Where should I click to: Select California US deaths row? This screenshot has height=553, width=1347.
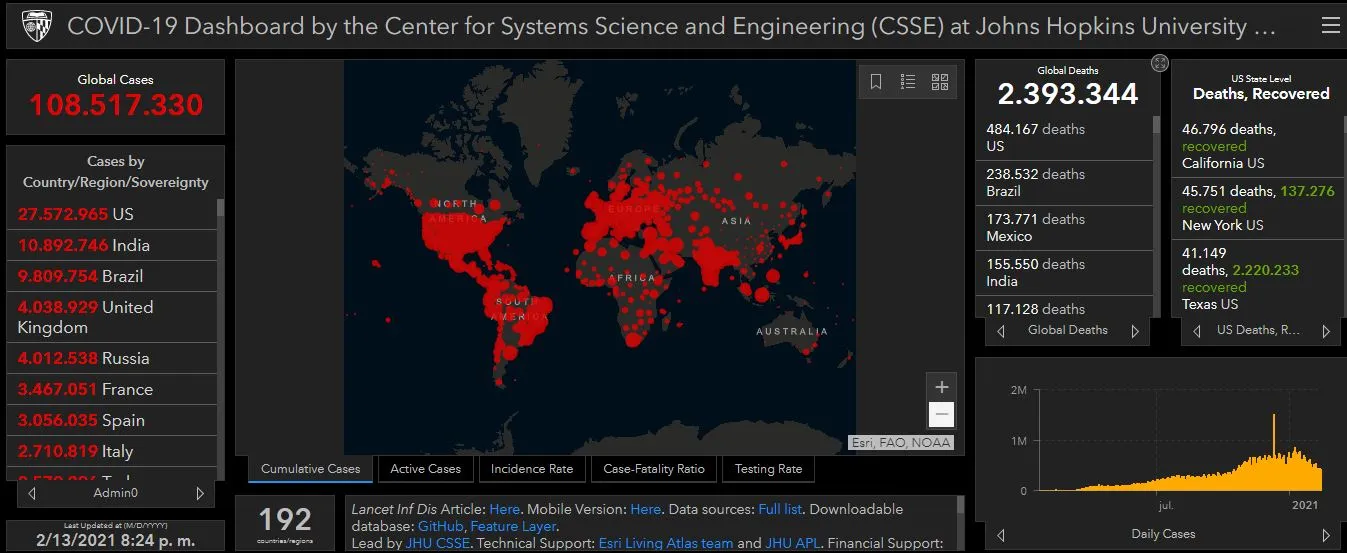(x=1259, y=146)
